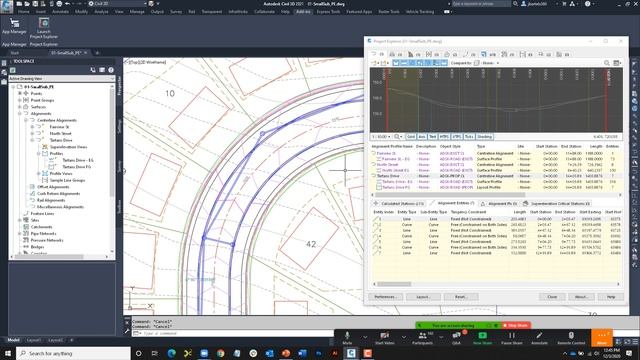The height and width of the screenshot is (360, 640).
Task: Click the Civil 3D application menu logo
Action: (x=6, y=7)
